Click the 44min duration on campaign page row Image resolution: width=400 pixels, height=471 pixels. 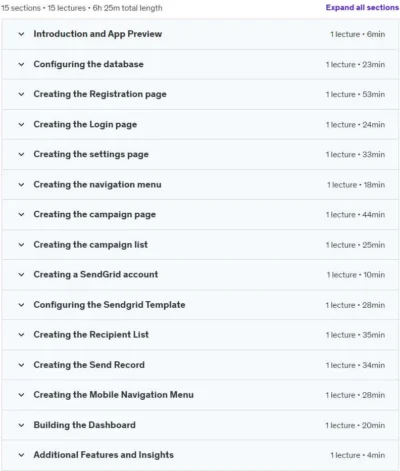374,215
